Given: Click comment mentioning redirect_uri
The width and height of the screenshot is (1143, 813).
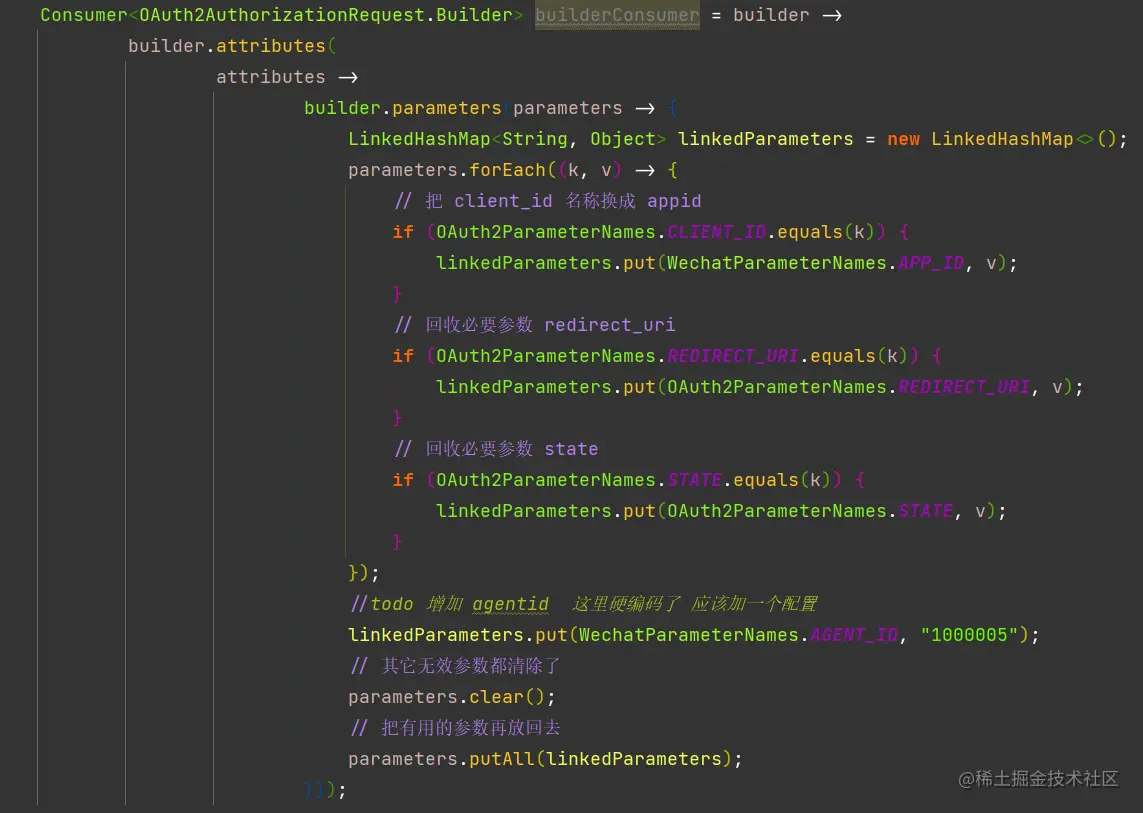Looking at the screenshot, I should click(x=534, y=325).
